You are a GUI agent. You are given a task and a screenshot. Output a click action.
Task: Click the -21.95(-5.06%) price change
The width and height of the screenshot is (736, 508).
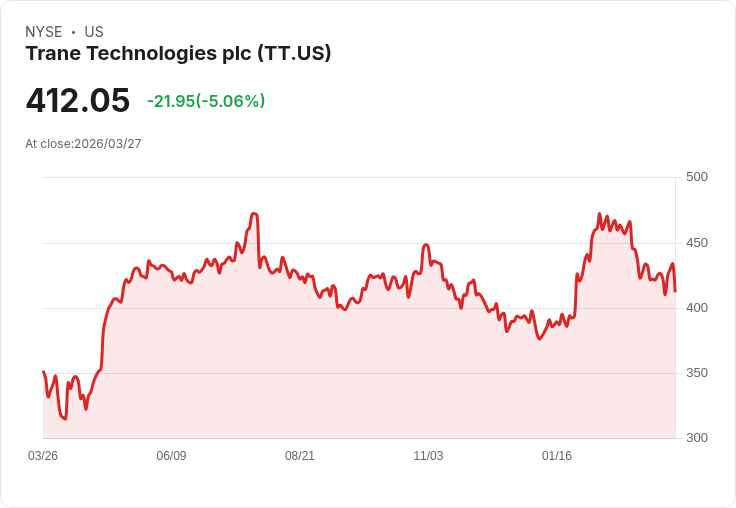tap(206, 101)
